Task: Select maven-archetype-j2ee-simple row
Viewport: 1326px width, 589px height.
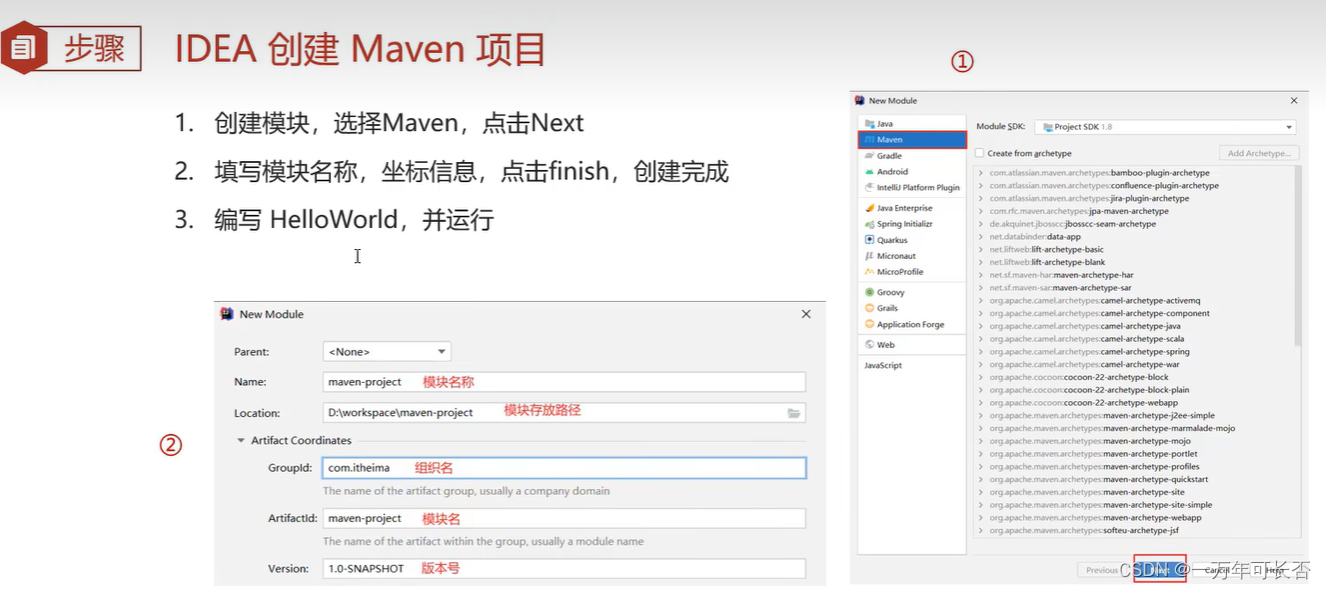Action: (1134, 415)
